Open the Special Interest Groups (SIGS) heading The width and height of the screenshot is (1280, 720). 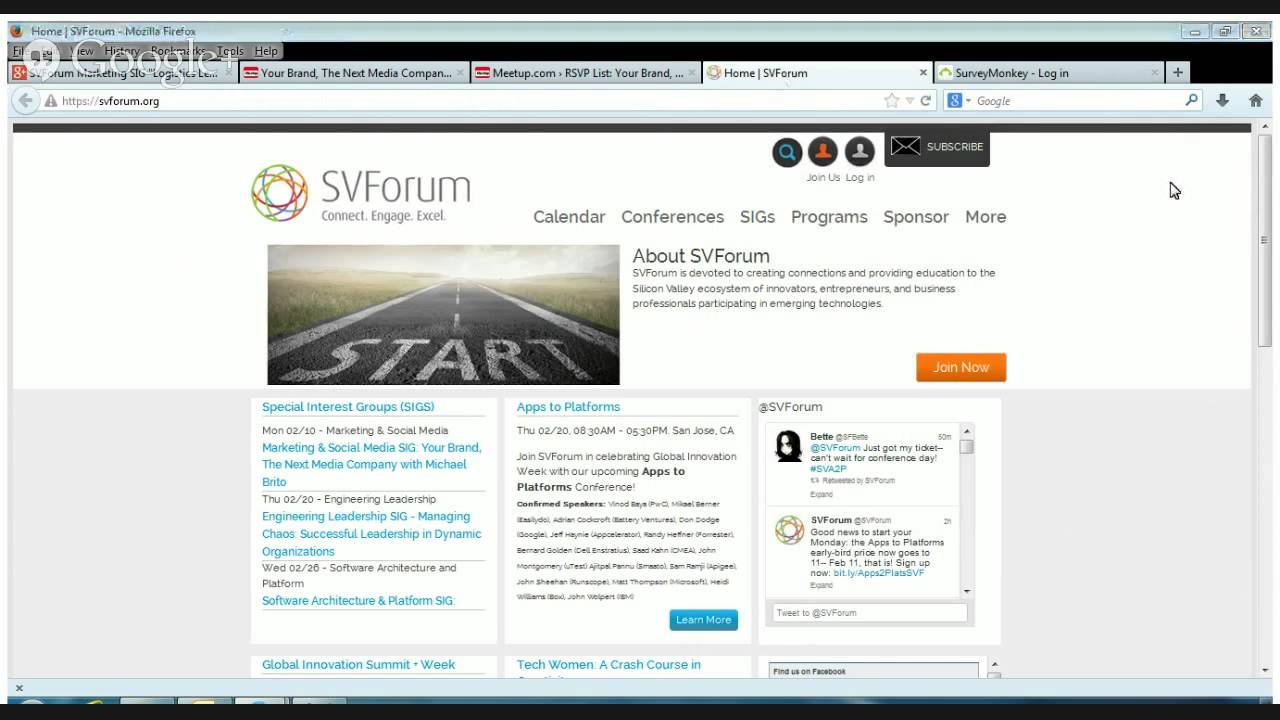(x=348, y=407)
